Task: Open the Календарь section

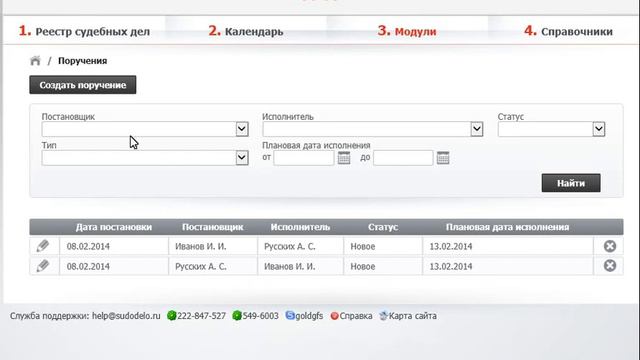Action: (x=246, y=31)
